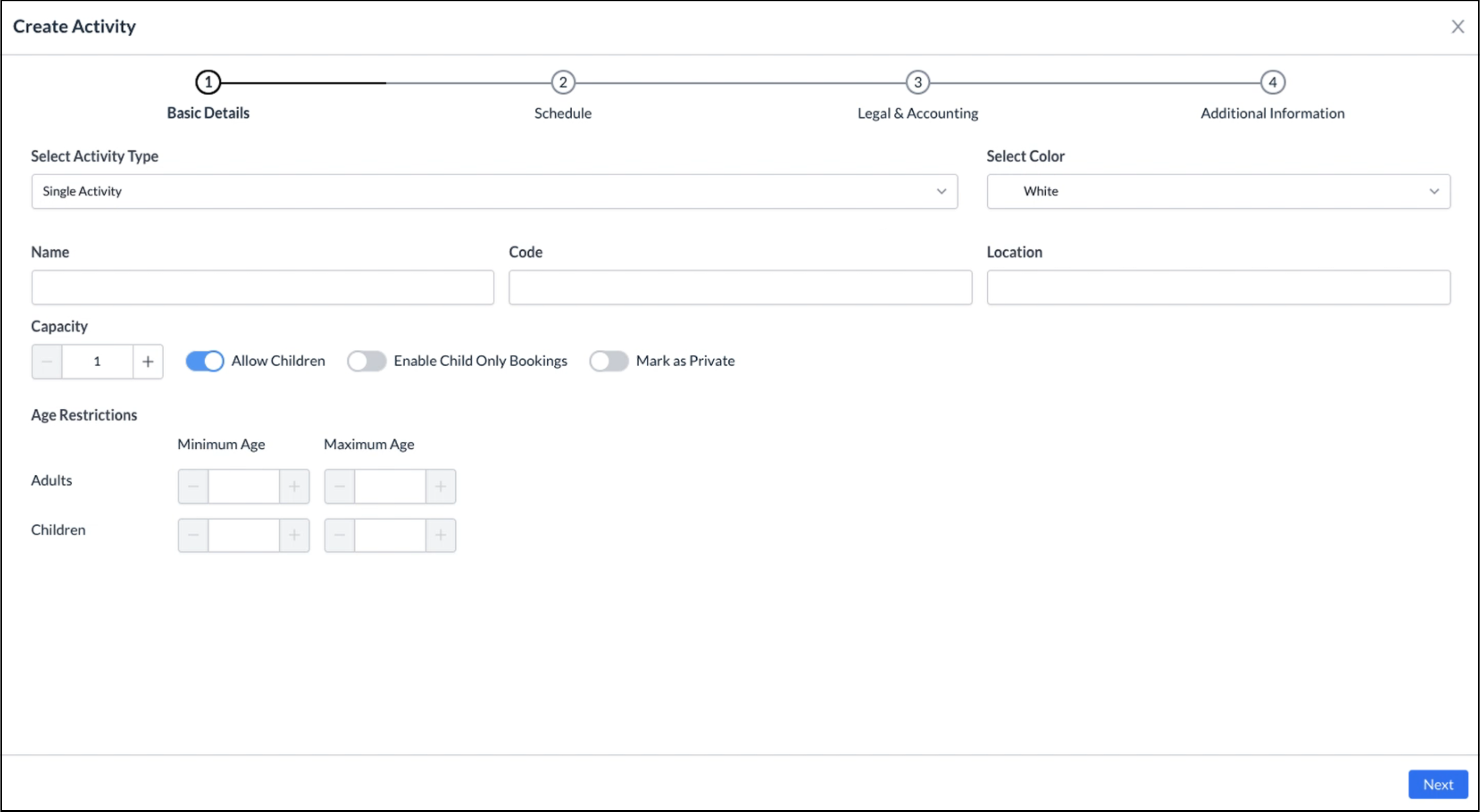Increase the Adults minimum age
The width and height of the screenshot is (1480, 812).
[x=294, y=486]
